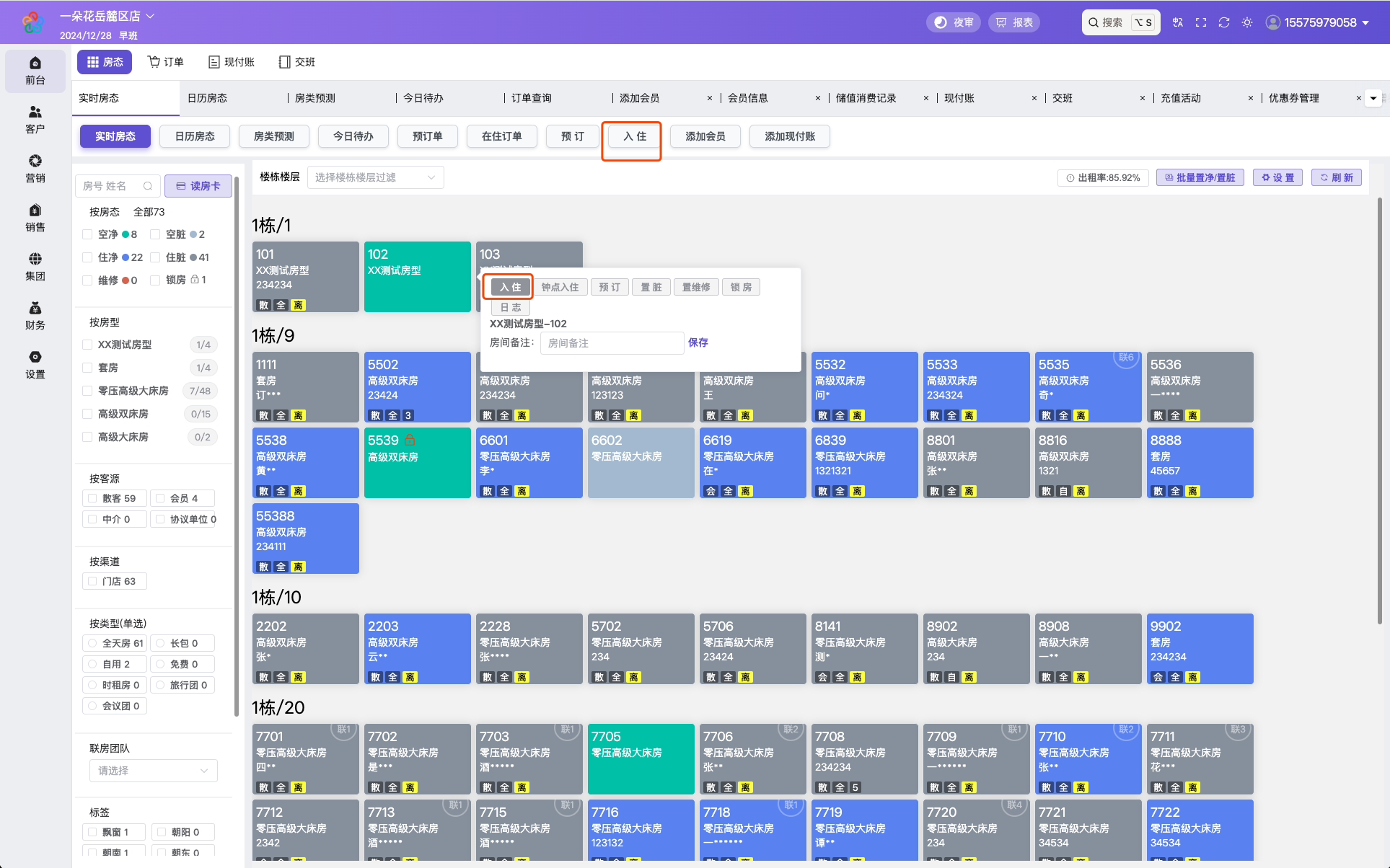Check the 套房 room type checkbox
Screen dimensions: 1390x868
(87, 368)
